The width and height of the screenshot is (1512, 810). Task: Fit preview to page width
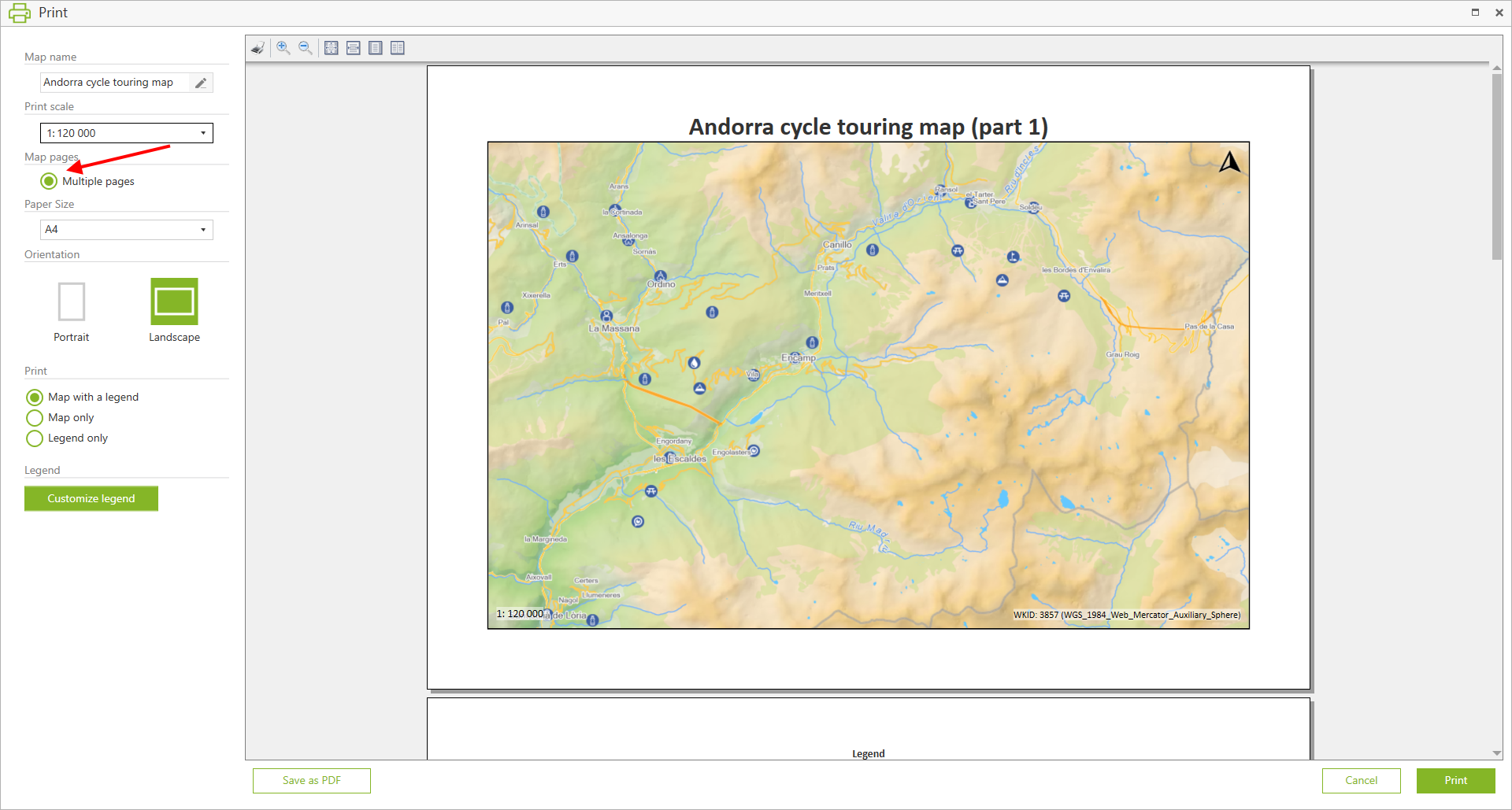point(354,48)
